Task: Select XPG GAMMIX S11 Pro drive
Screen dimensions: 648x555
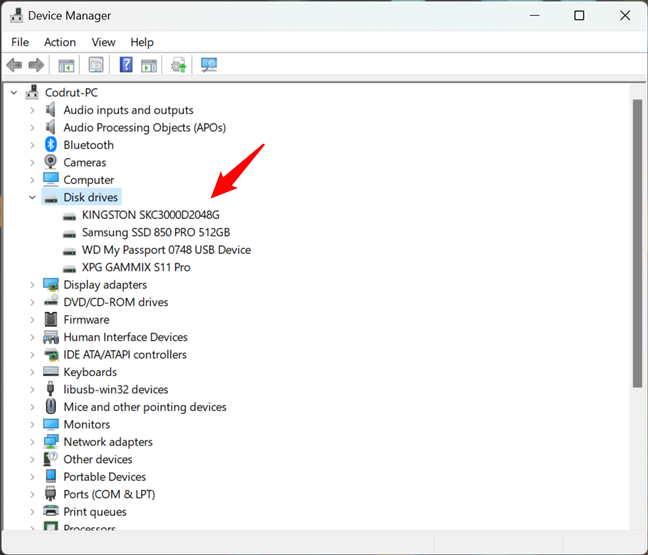Action: click(136, 267)
